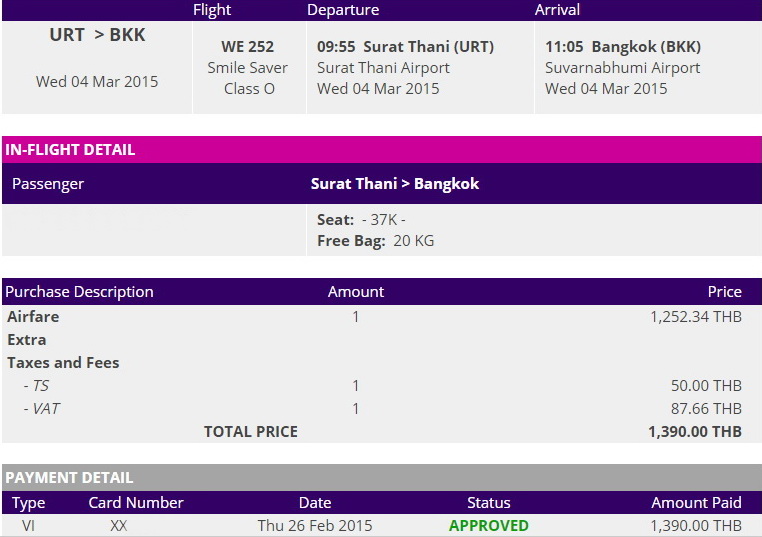This screenshot has width=762, height=537.
Task: Click the Arrival column header
Action: (557, 10)
